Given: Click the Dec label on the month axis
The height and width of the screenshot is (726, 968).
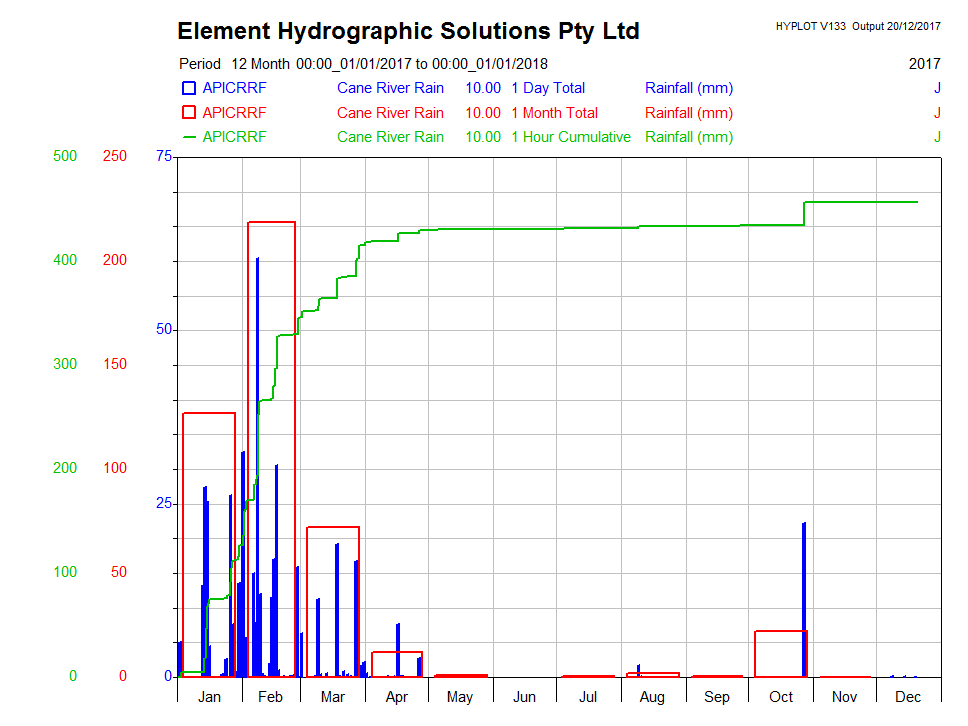Looking at the screenshot, I should [908, 697].
